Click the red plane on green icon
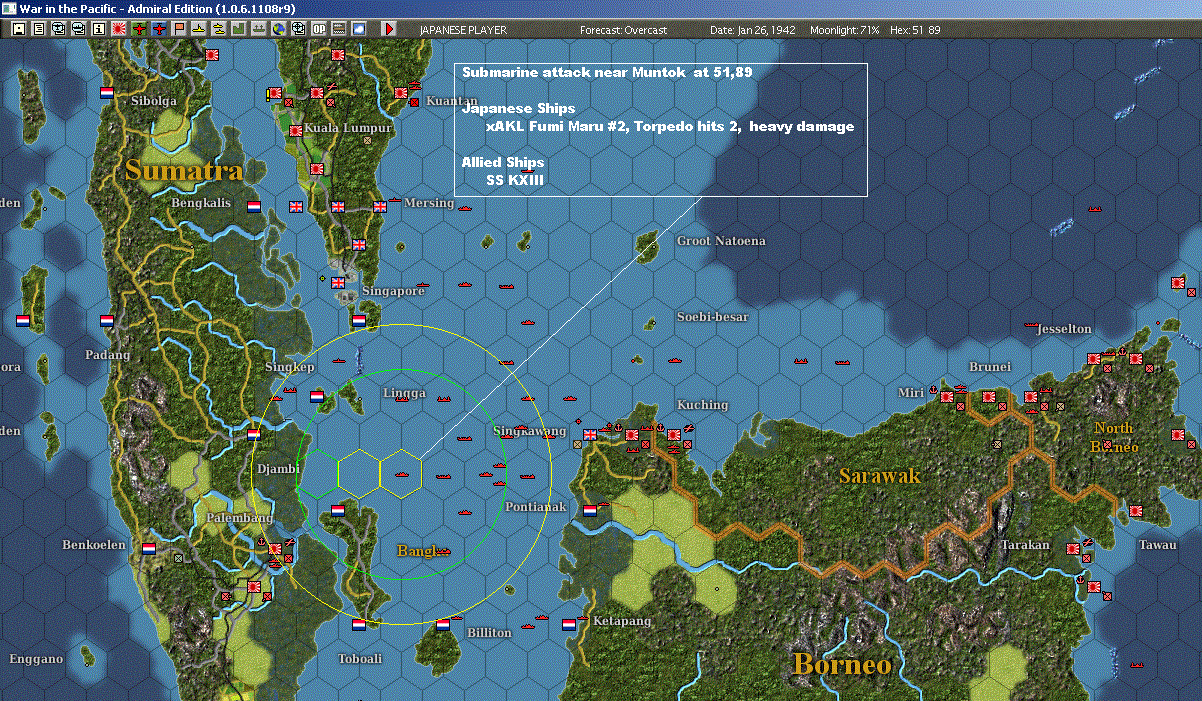 139,29
